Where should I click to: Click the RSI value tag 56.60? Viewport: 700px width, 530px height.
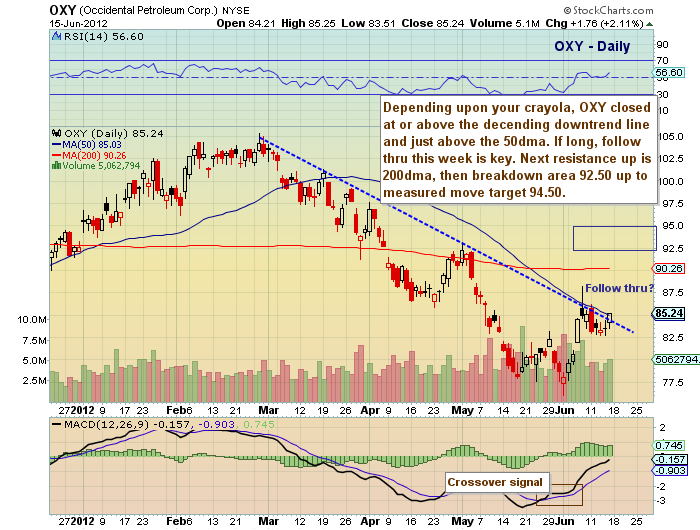[668, 72]
